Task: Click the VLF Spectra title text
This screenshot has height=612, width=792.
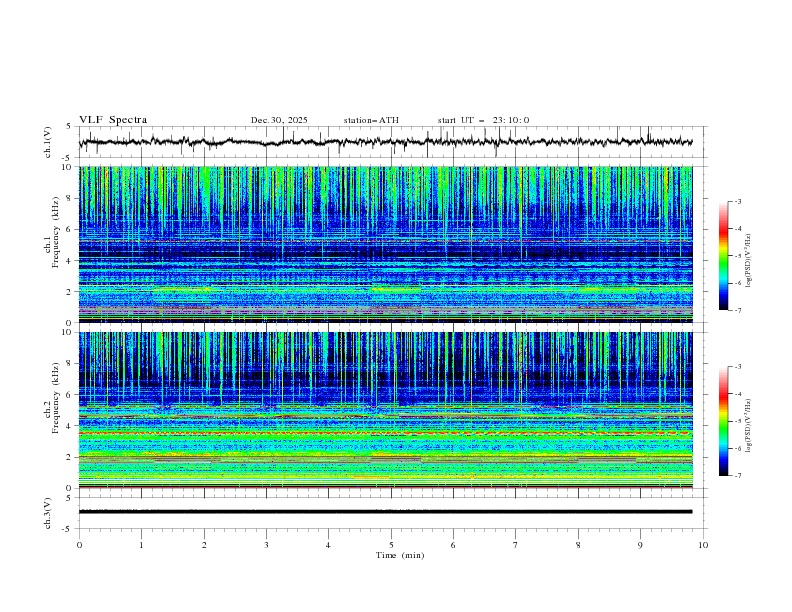Action: coord(113,120)
